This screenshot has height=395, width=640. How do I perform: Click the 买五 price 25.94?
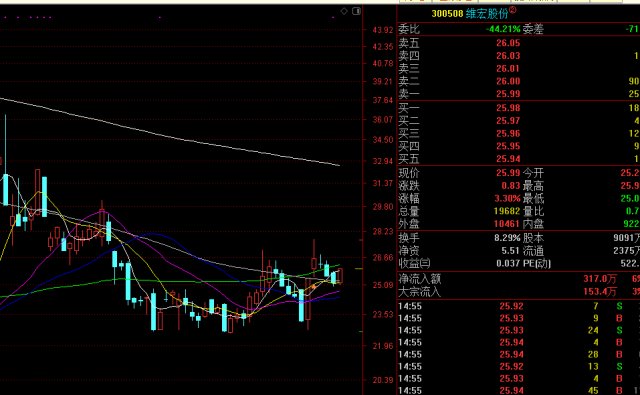point(508,159)
